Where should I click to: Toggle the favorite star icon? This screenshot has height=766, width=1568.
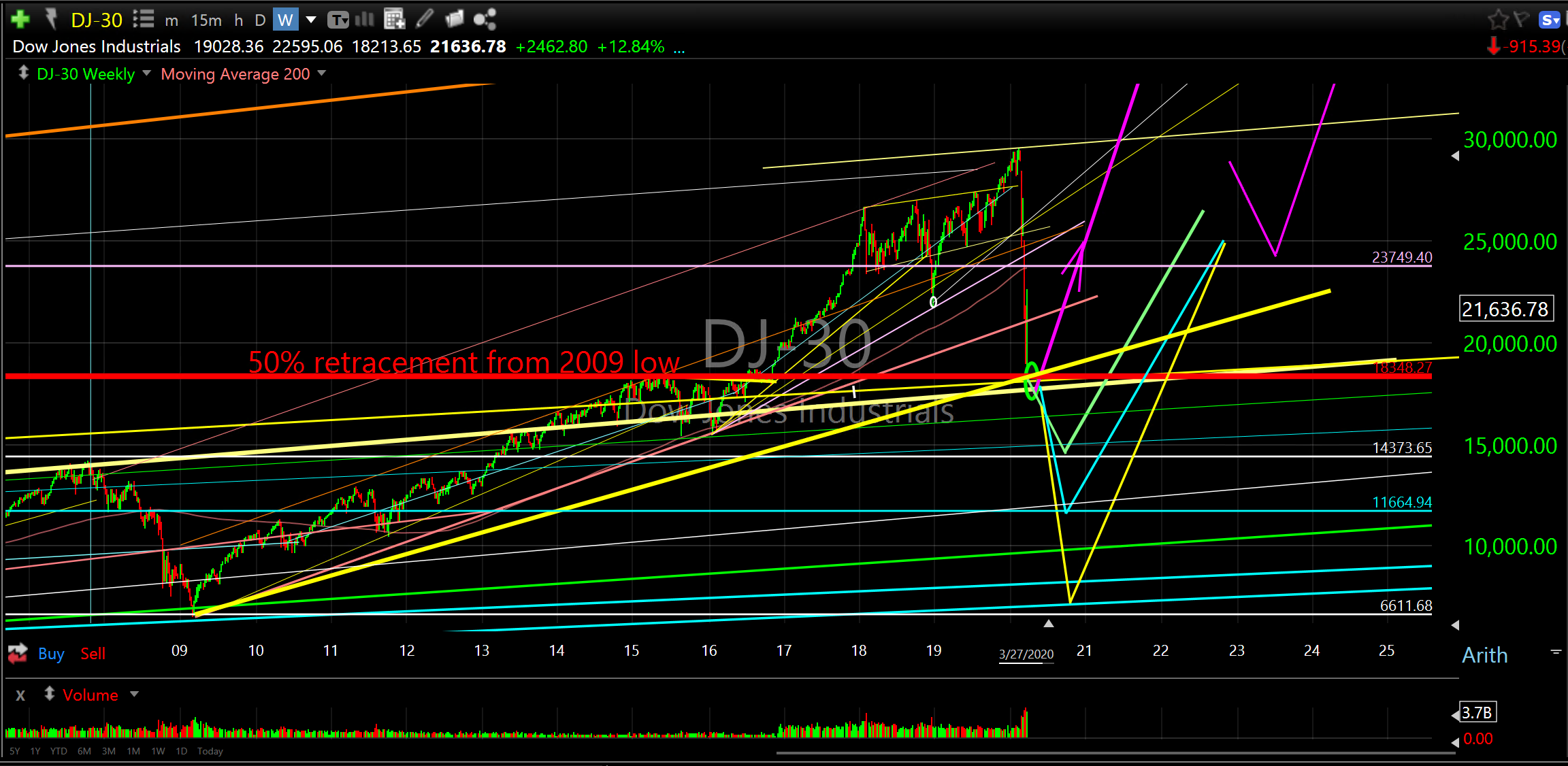click(x=1497, y=20)
